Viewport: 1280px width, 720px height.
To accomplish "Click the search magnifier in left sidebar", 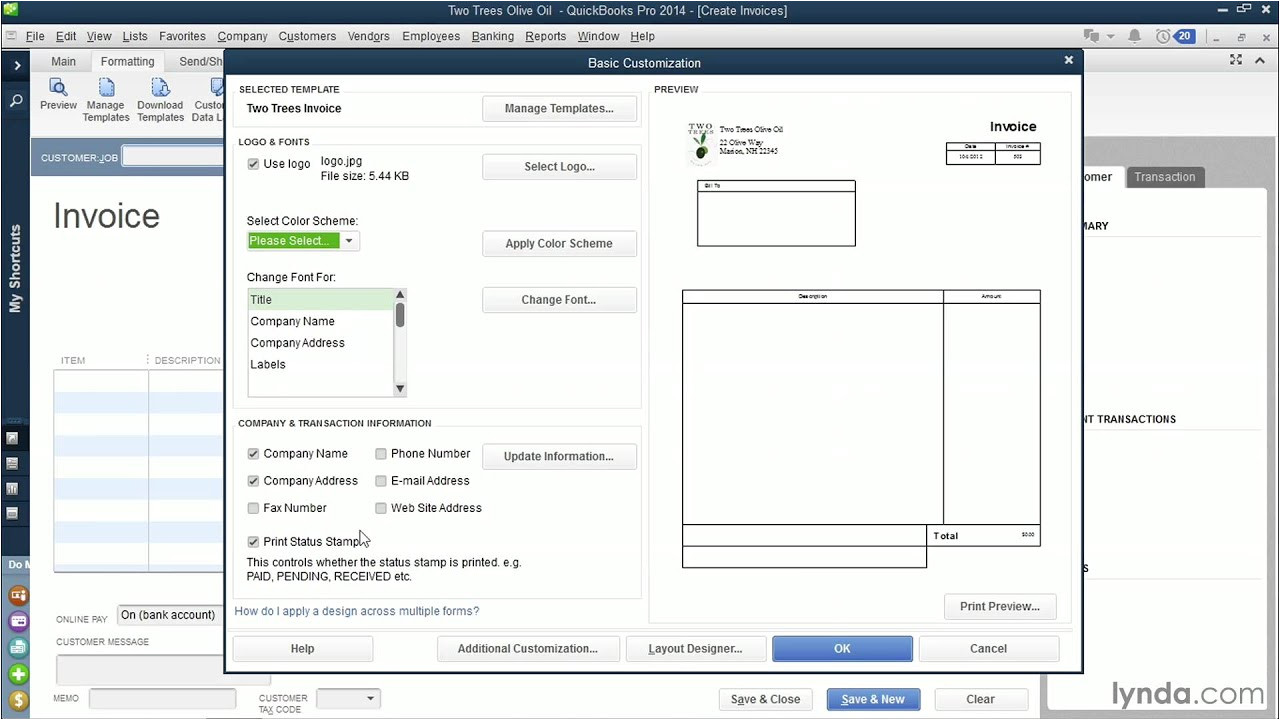I will 16,101.
